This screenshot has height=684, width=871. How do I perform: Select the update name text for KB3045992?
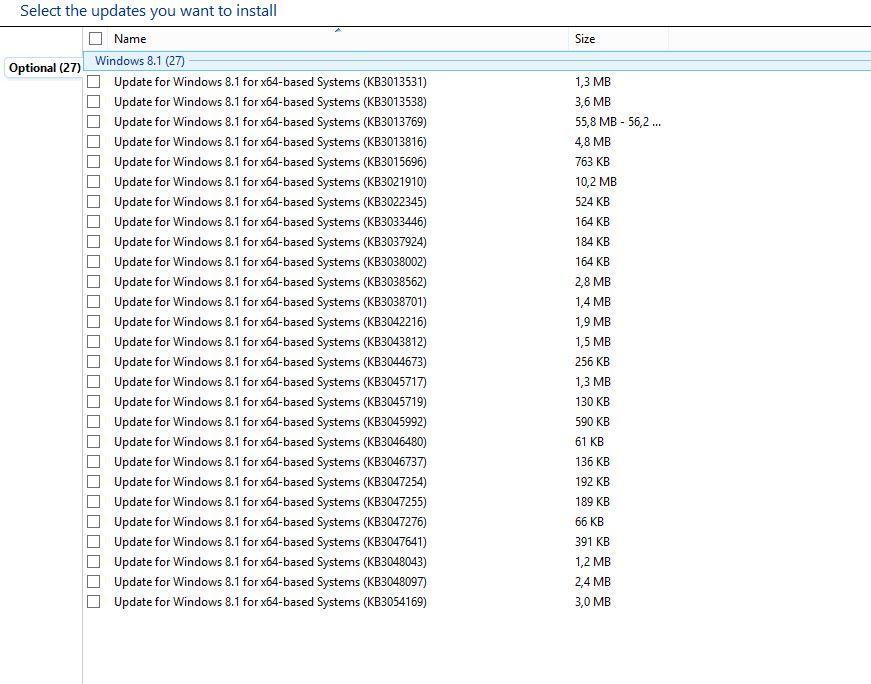click(271, 422)
